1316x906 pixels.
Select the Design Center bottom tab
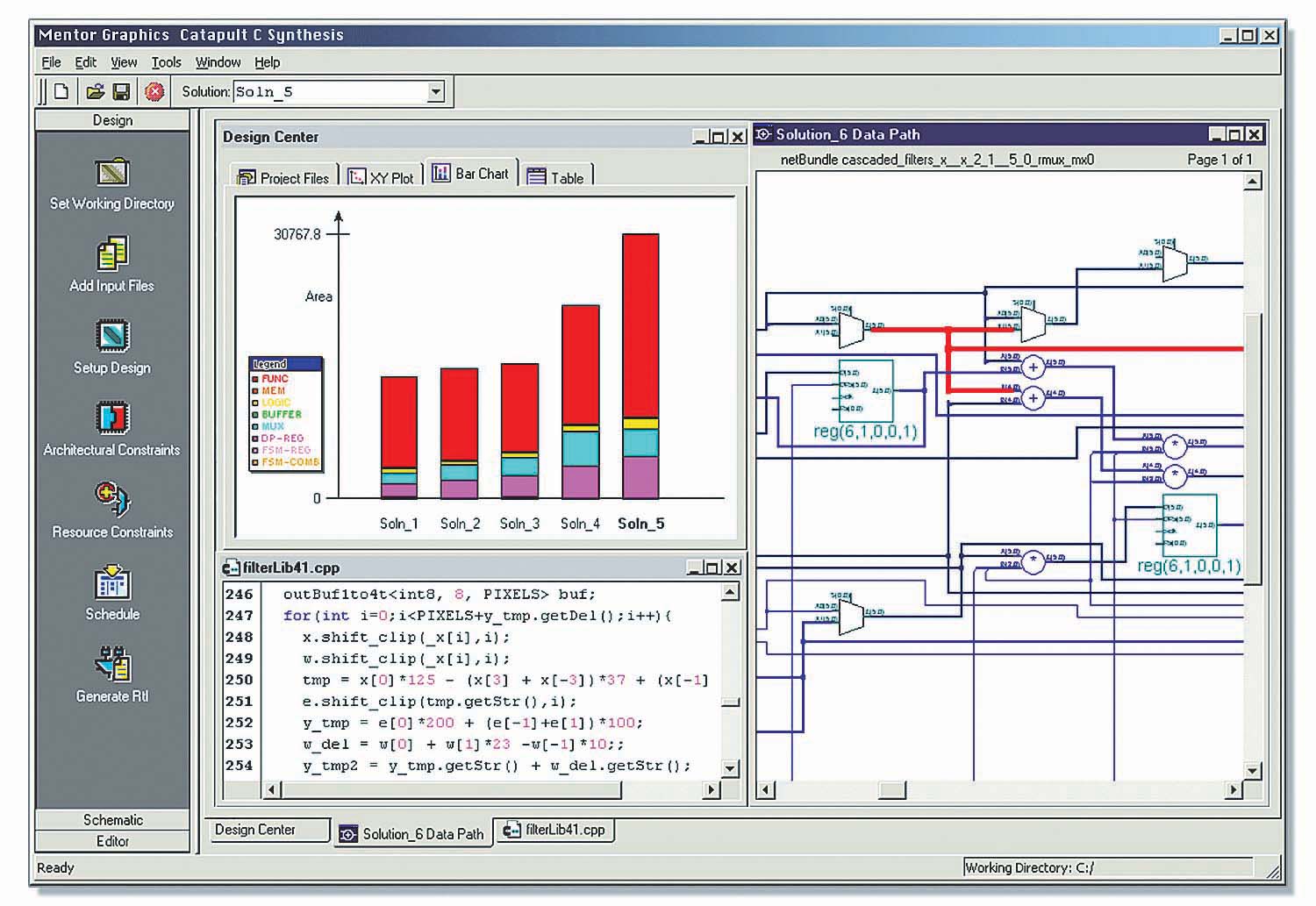tap(268, 830)
